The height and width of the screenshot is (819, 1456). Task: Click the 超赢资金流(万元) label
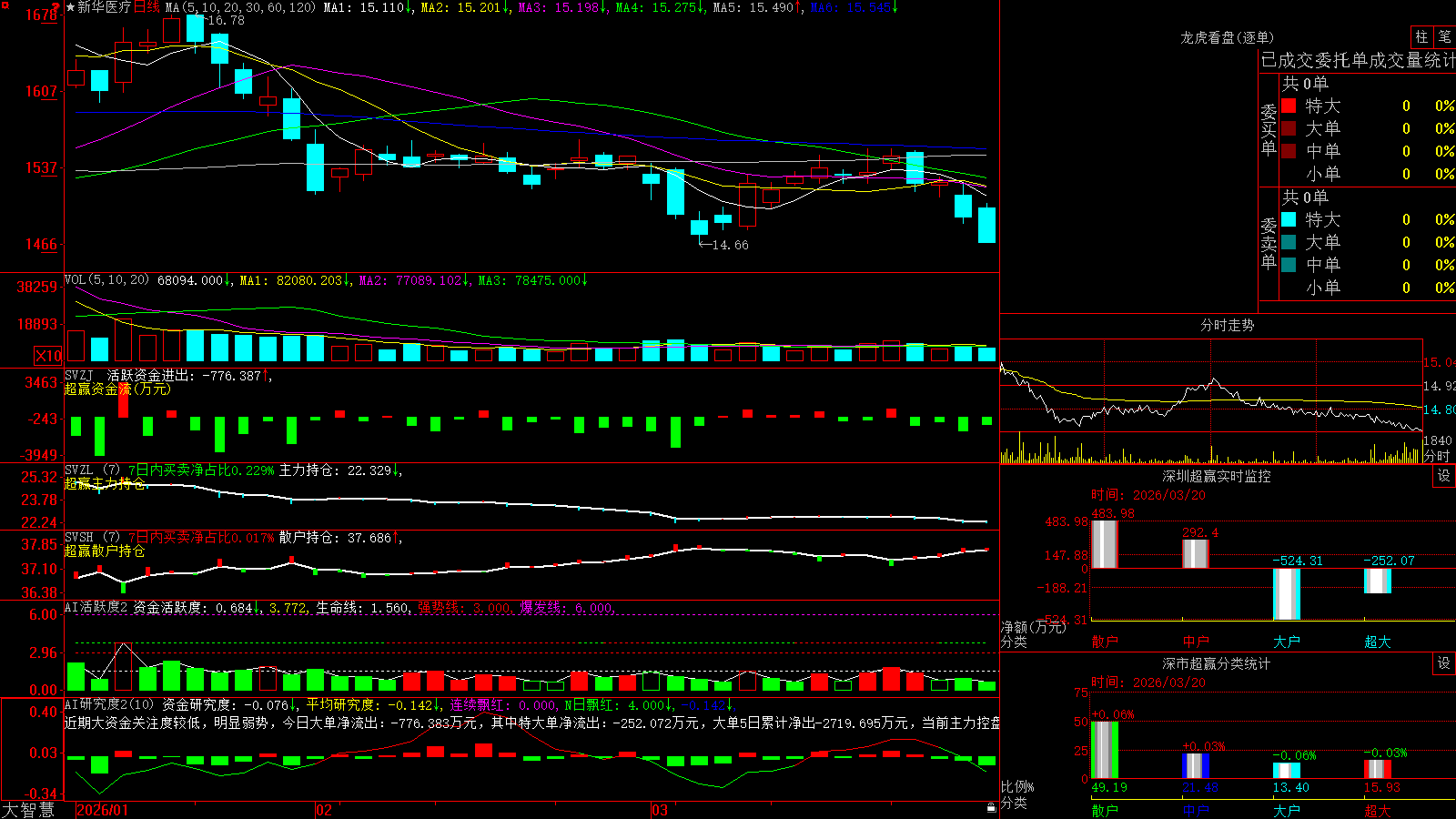click(117, 389)
